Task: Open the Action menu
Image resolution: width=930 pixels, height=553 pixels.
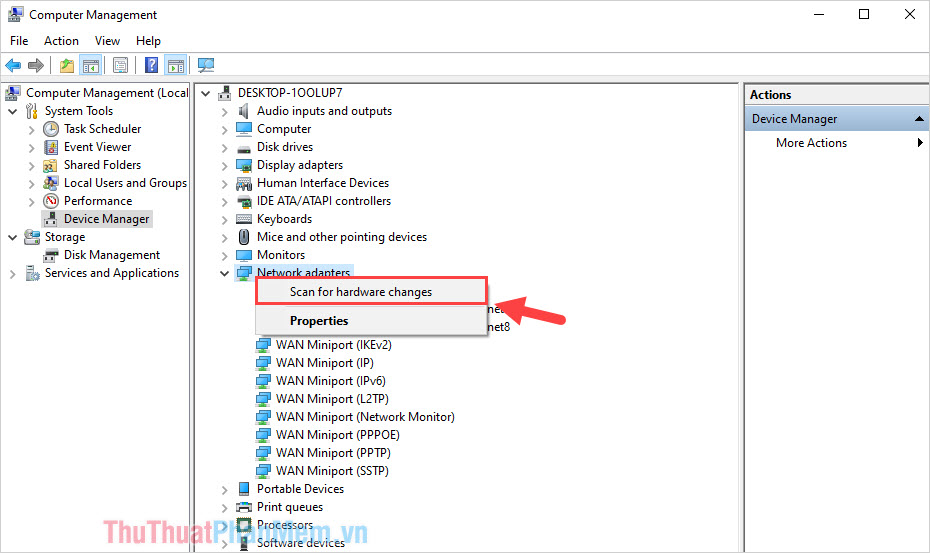Action: [x=61, y=40]
